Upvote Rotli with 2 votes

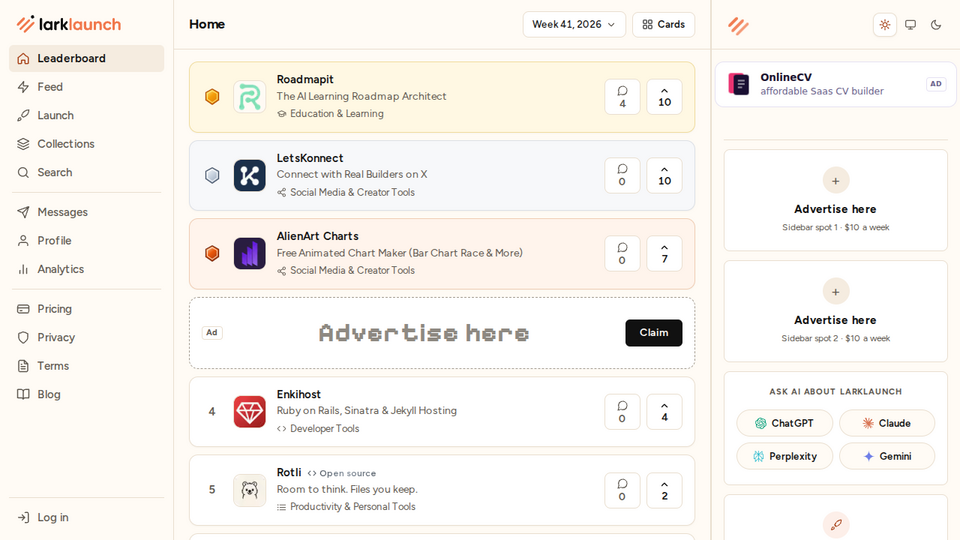tap(664, 490)
